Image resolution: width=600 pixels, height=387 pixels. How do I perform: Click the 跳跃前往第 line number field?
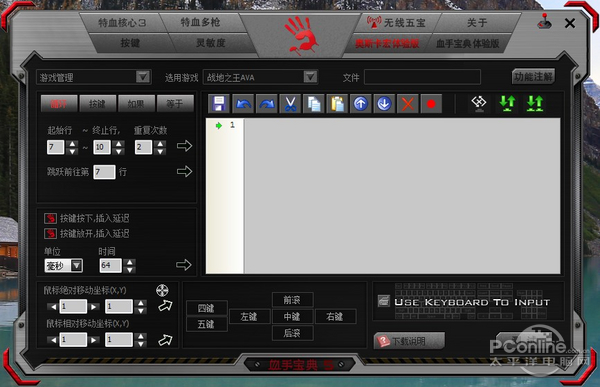click(x=104, y=172)
